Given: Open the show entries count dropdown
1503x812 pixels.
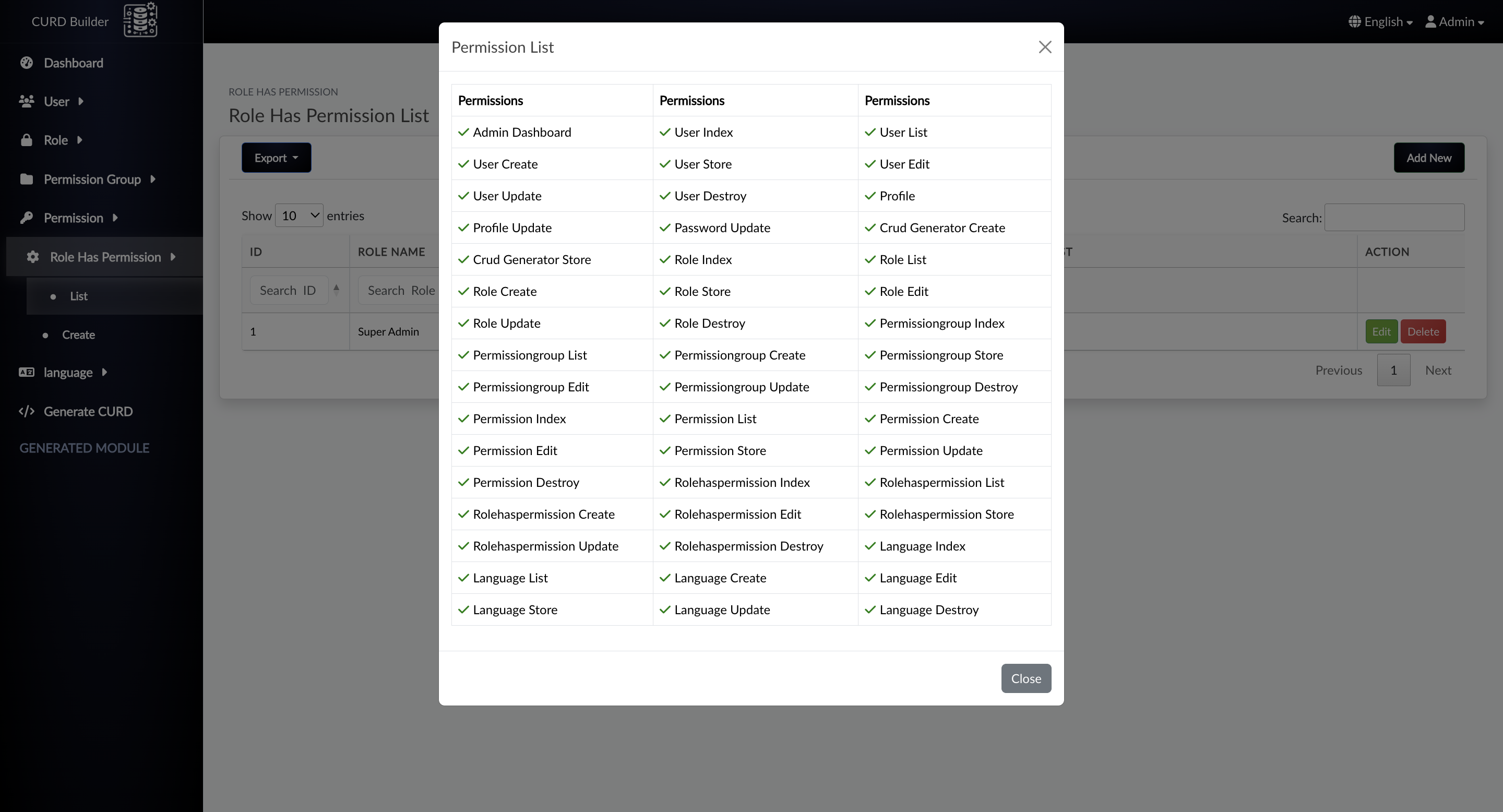Looking at the screenshot, I should tap(299, 215).
